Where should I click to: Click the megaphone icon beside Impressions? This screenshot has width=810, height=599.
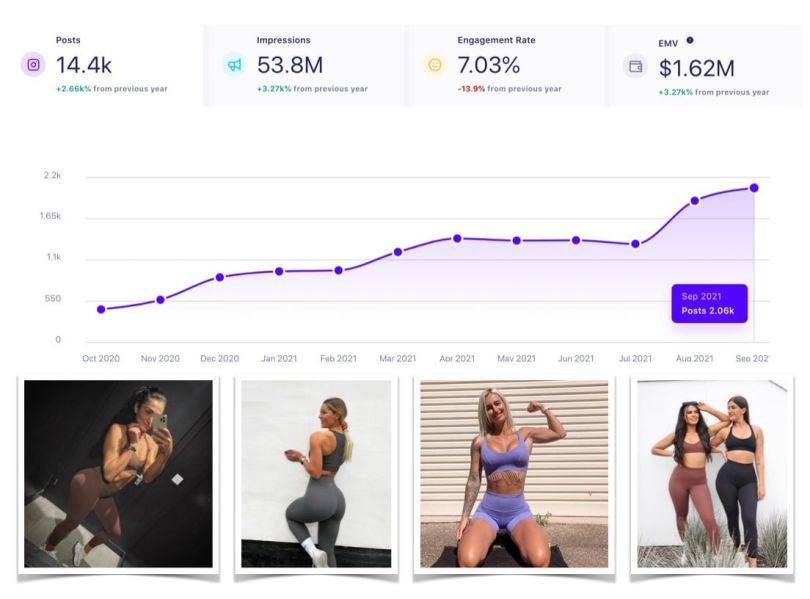pos(234,65)
